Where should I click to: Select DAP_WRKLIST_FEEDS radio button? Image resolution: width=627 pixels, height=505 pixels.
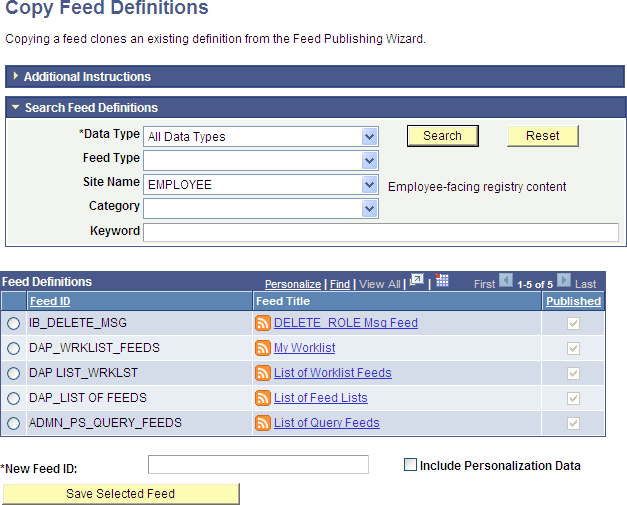point(14,348)
